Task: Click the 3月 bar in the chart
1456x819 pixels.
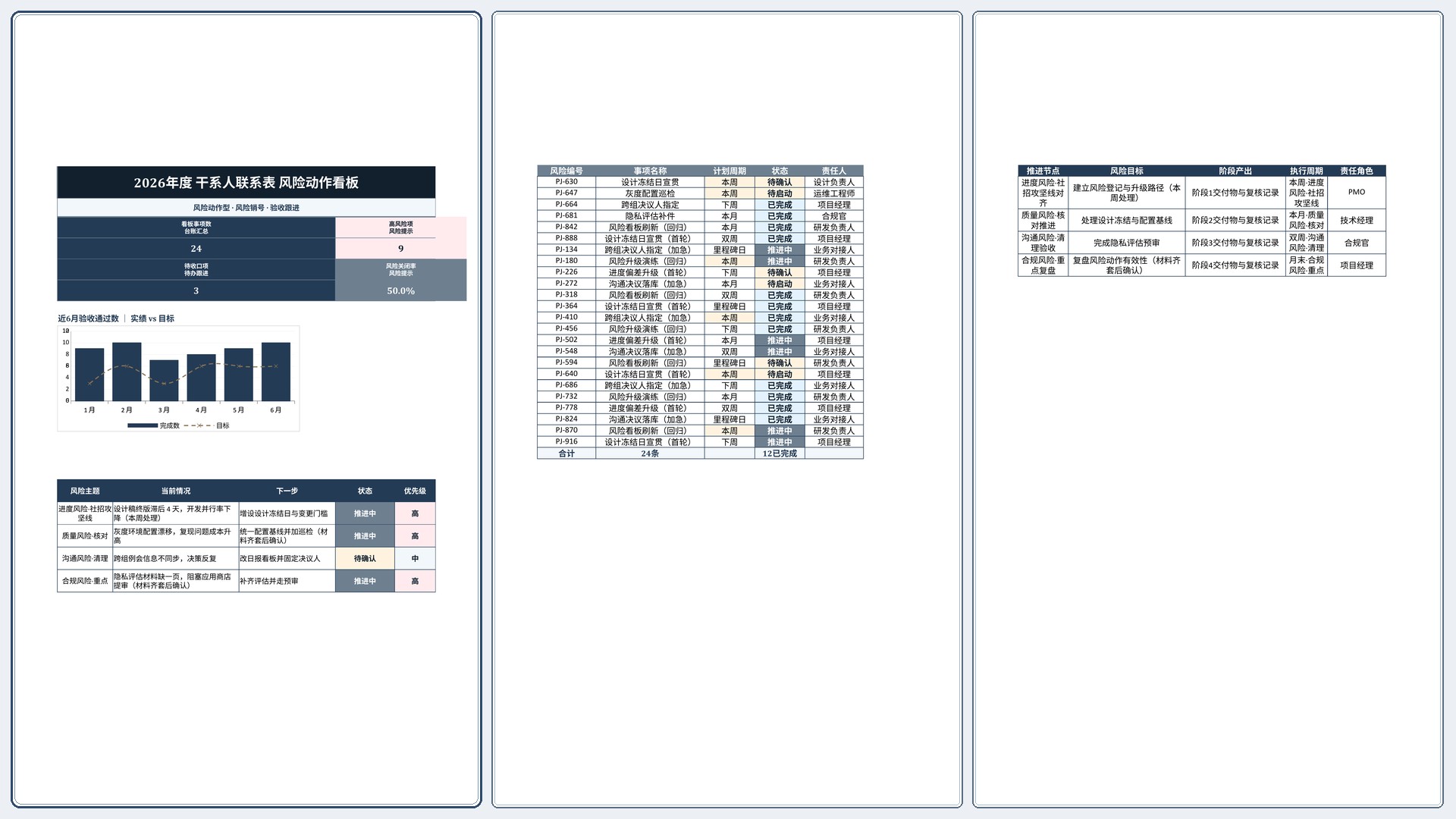Action: (164, 381)
